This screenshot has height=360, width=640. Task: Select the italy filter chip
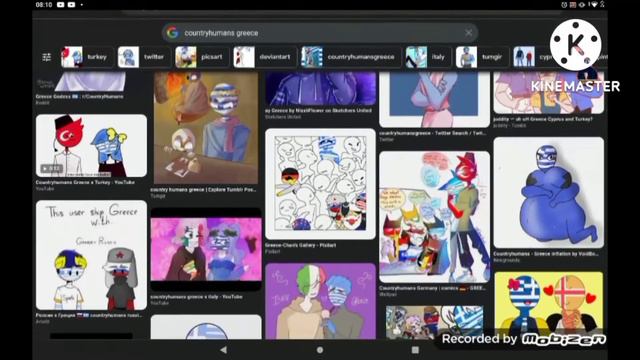click(x=427, y=57)
